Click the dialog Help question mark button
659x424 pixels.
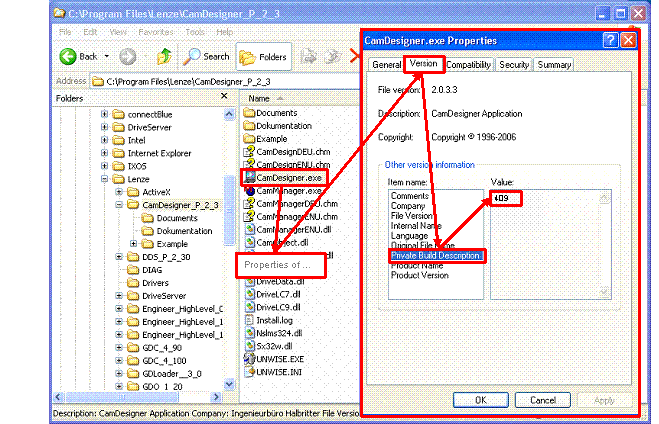pyautogui.click(x=609, y=40)
